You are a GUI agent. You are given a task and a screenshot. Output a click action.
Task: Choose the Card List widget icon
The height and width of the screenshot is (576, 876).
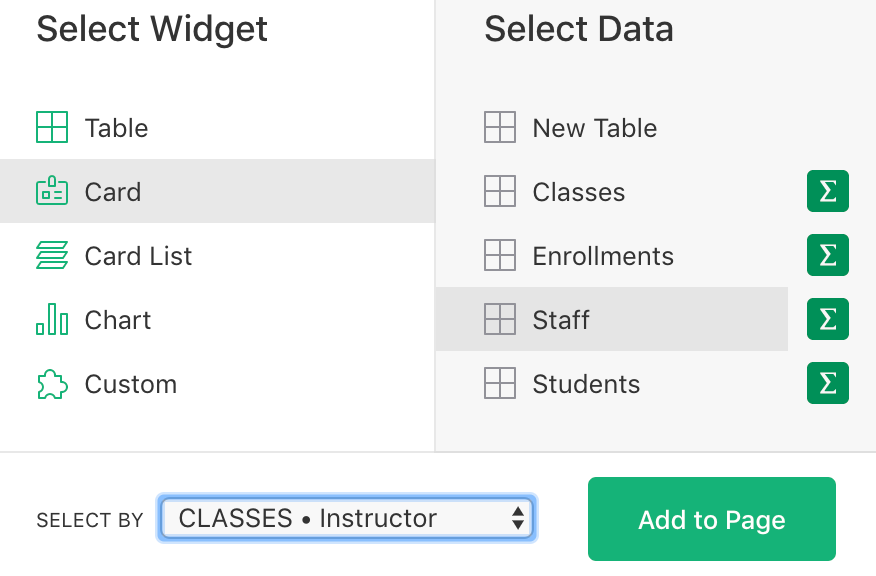52,255
